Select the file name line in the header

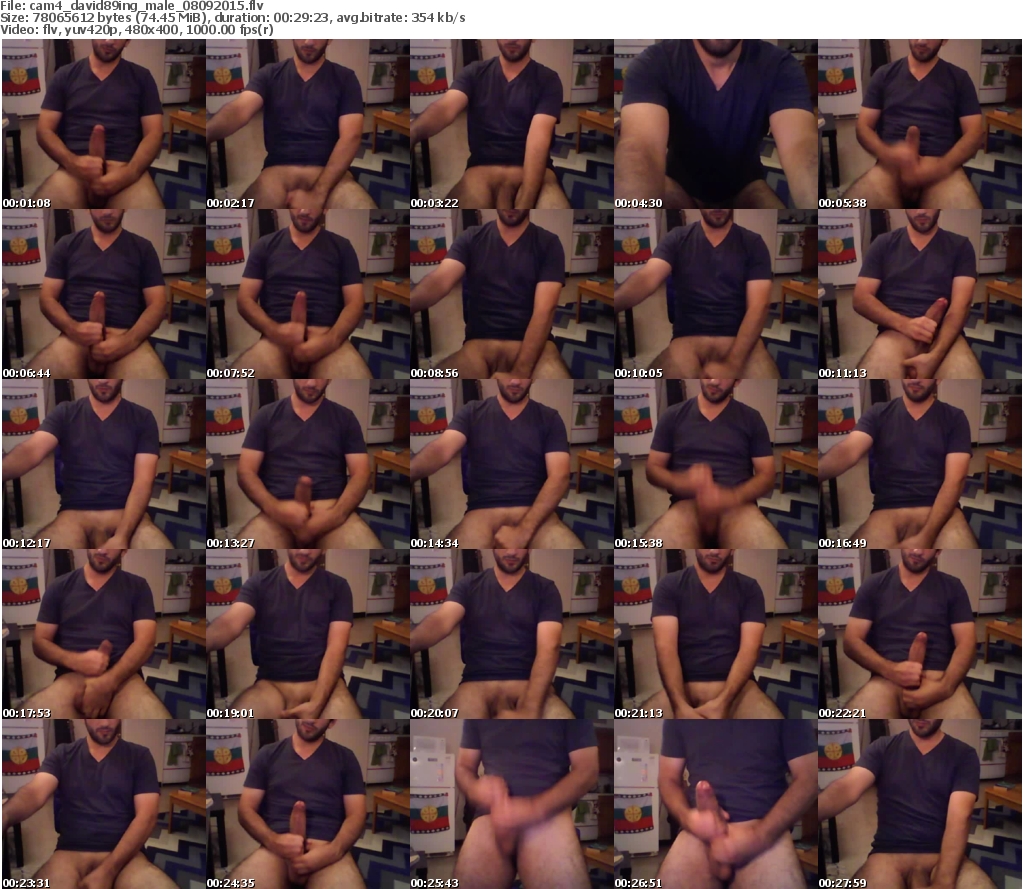(132, 6)
